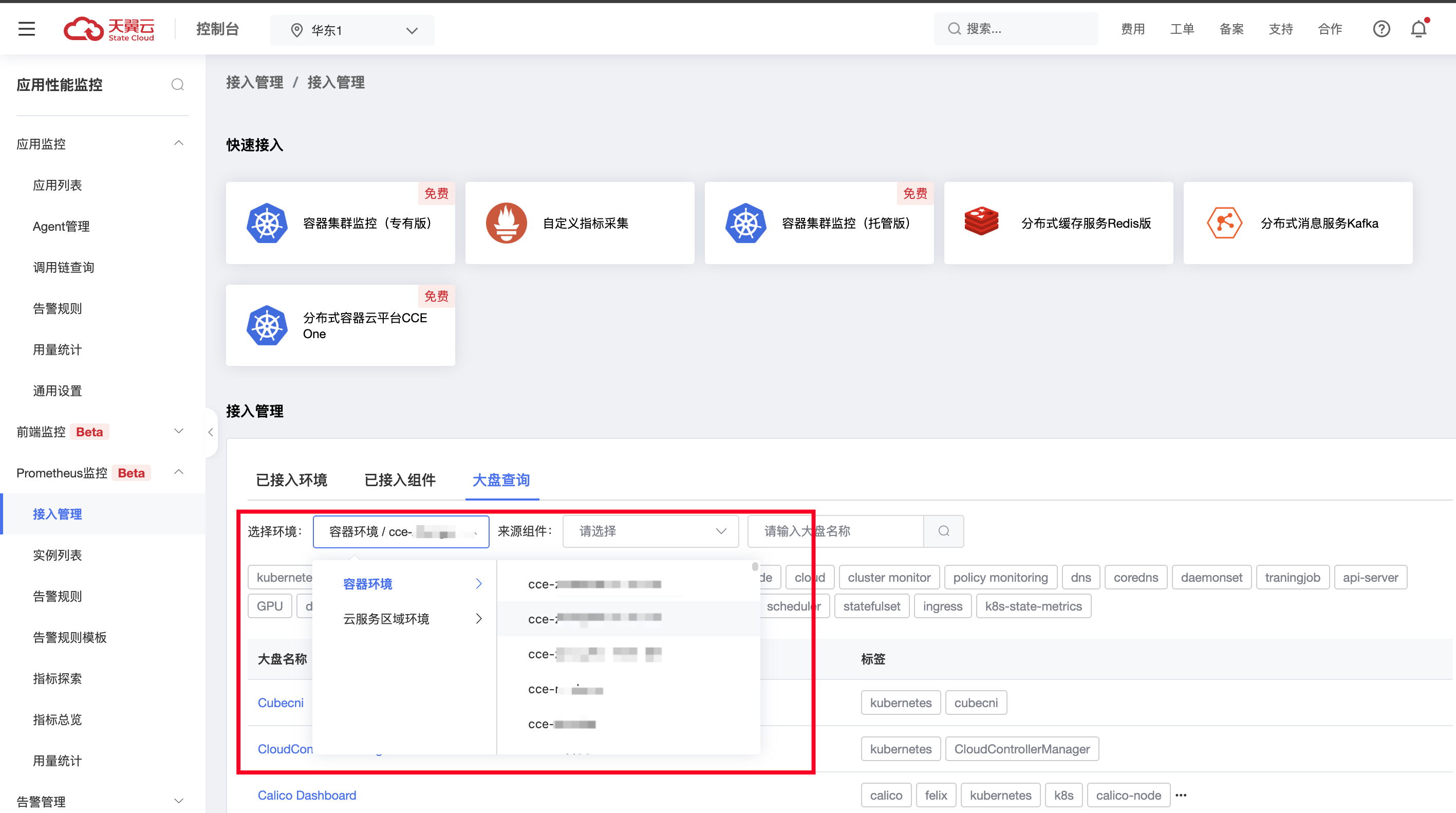Open Agent管理 in the sidebar
Screen dimensions: 1456x813
tap(61, 226)
